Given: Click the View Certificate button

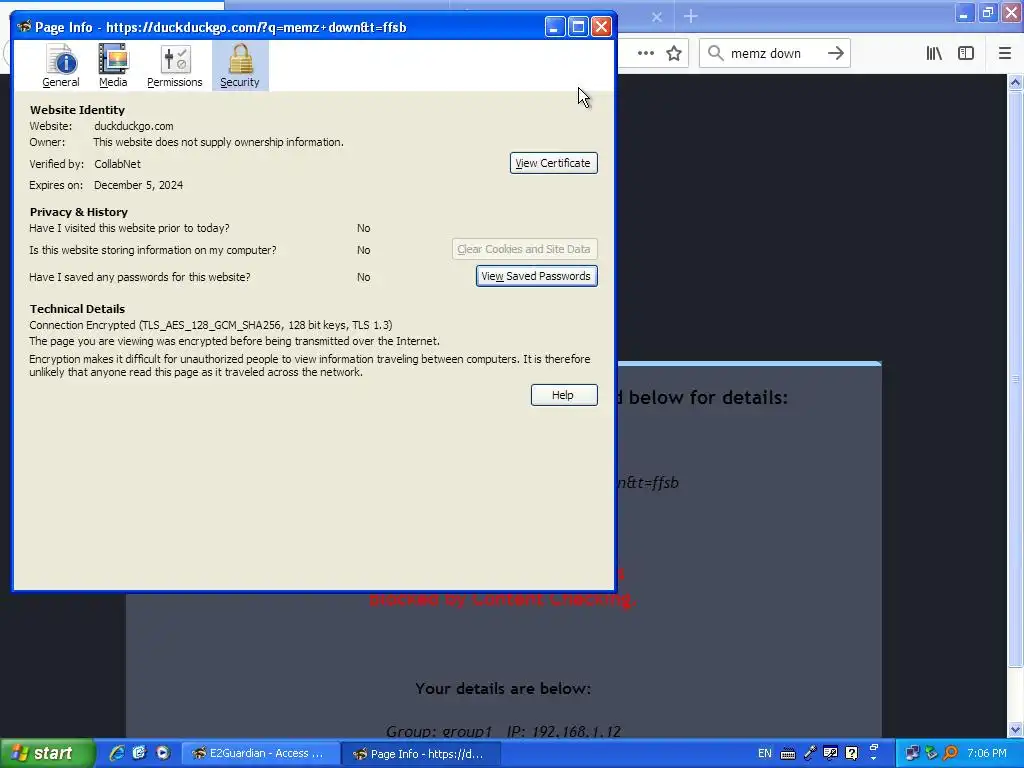Looking at the screenshot, I should (553, 163).
